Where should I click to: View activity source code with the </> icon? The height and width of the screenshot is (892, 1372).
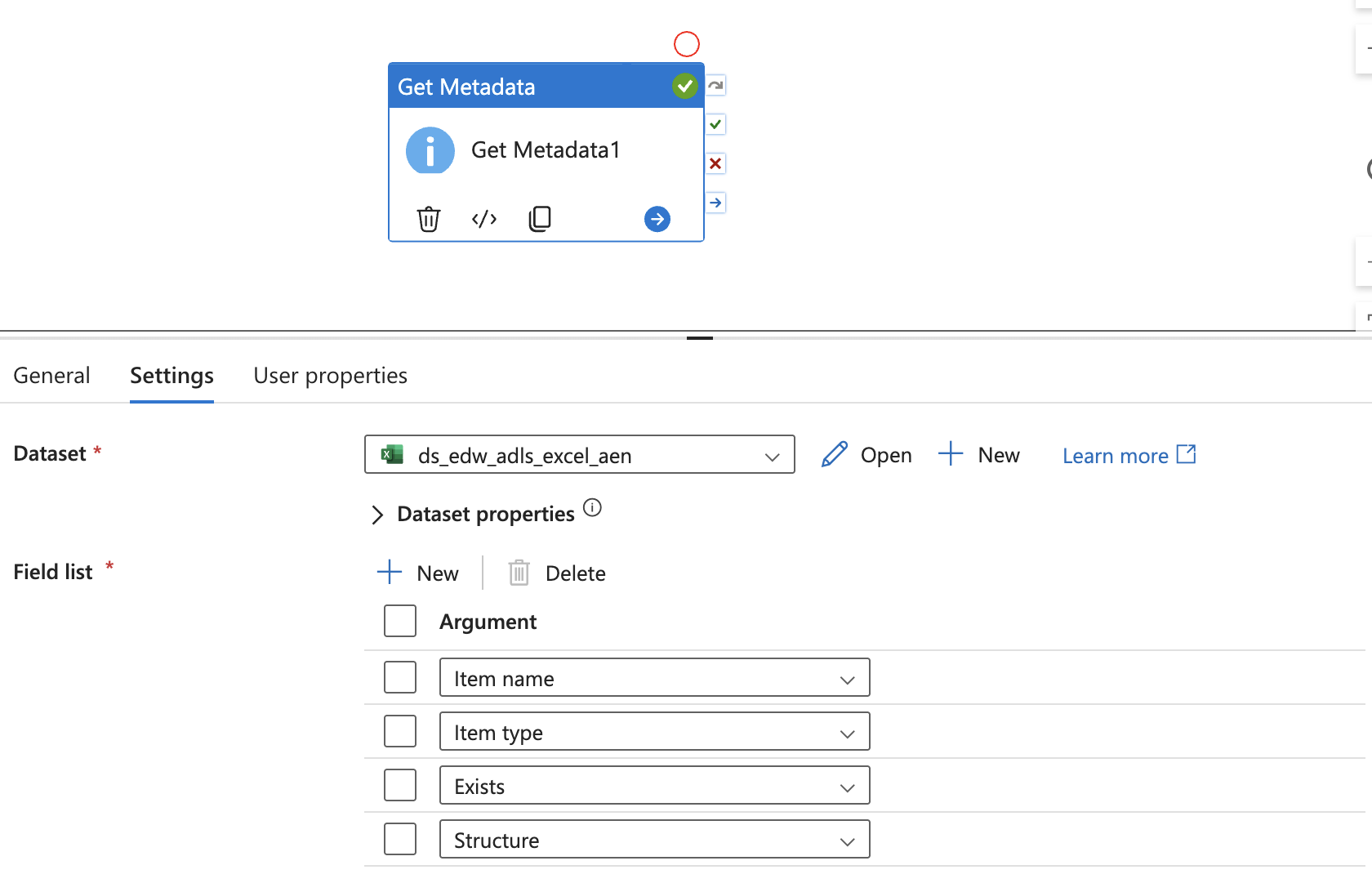[484, 219]
